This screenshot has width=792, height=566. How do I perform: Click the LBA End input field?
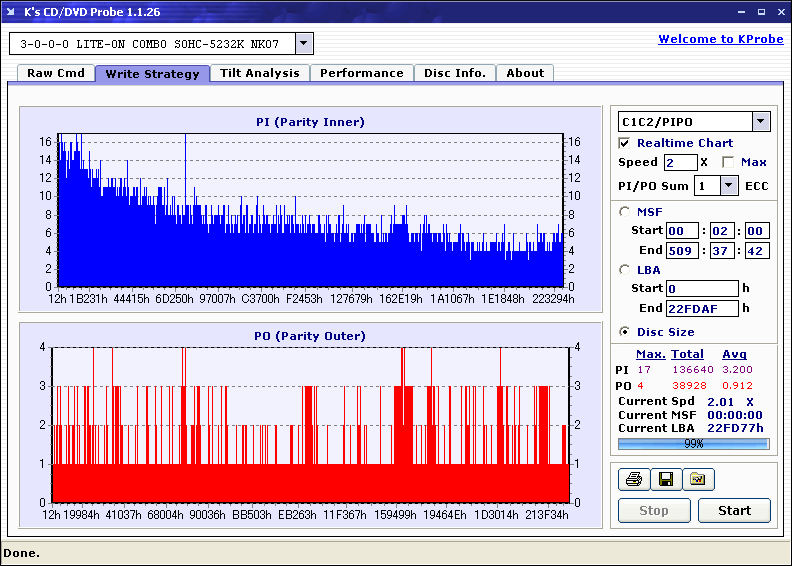(702, 308)
